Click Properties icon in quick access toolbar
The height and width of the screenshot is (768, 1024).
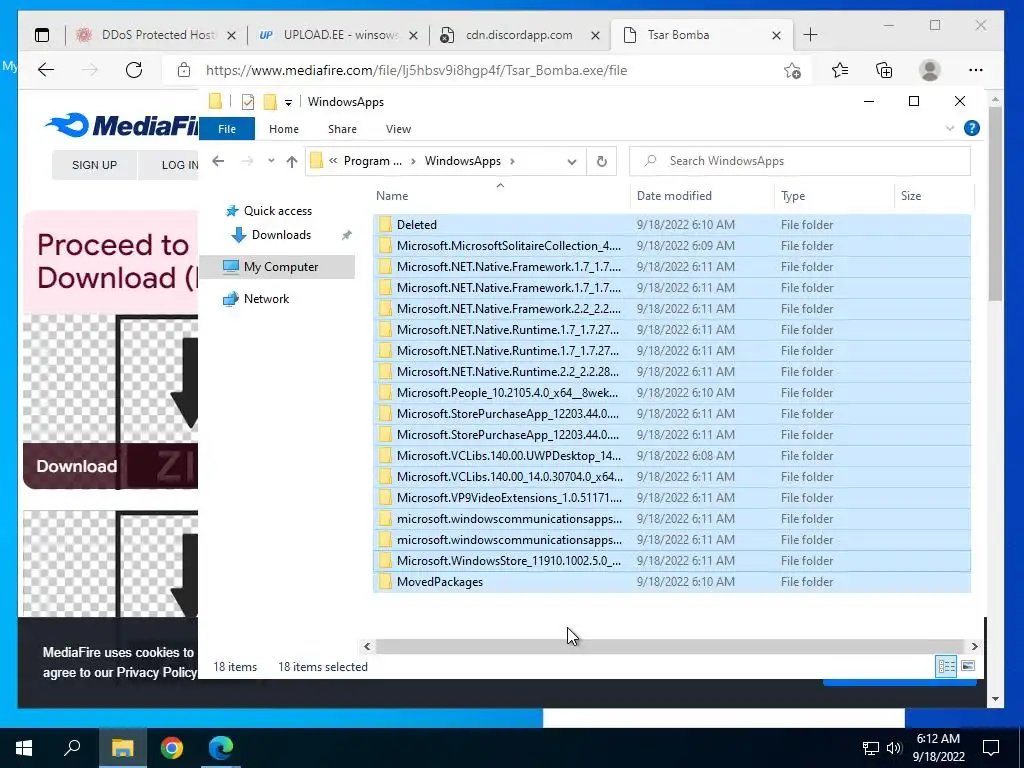[248, 102]
